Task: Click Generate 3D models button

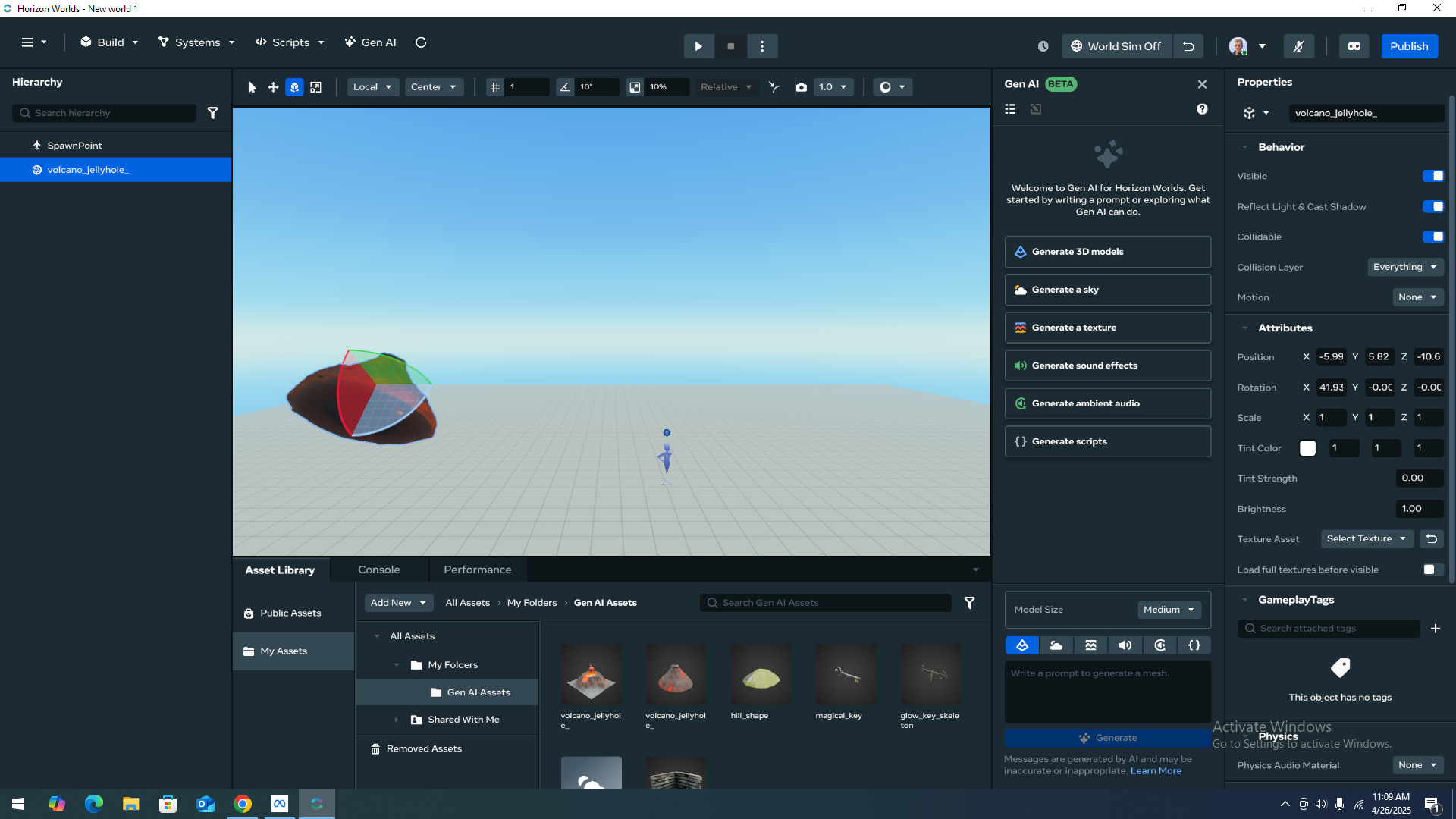Action: click(1107, 252)
